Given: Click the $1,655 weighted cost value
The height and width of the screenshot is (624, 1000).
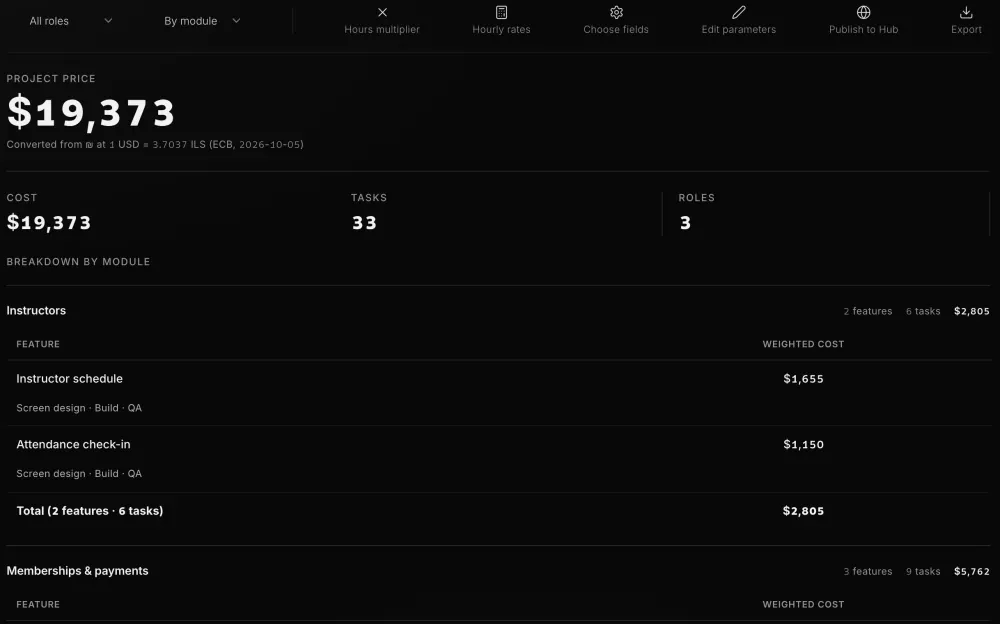Looking at the screenshot, I should pos(804,379).
